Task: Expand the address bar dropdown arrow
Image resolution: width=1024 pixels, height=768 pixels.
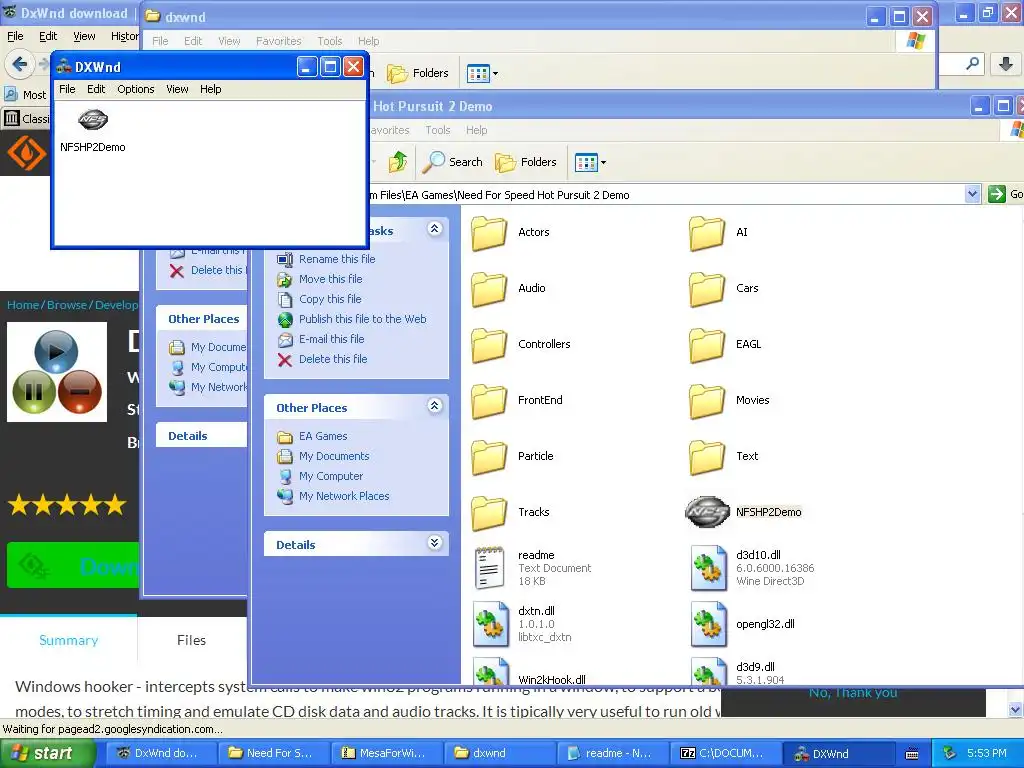Action: coord(972,194)
